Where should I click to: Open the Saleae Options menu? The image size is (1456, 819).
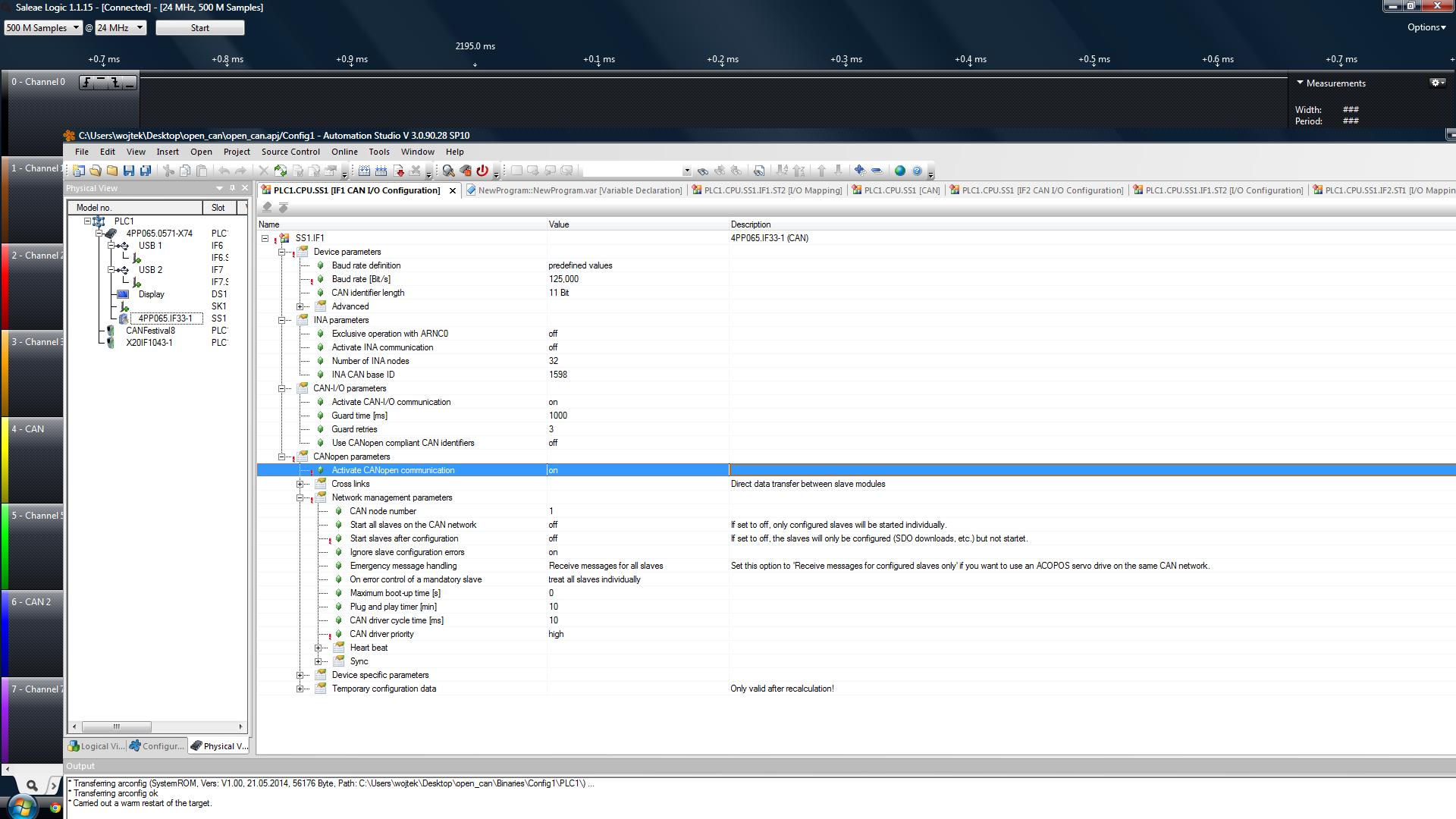(x=1426, y=27)
